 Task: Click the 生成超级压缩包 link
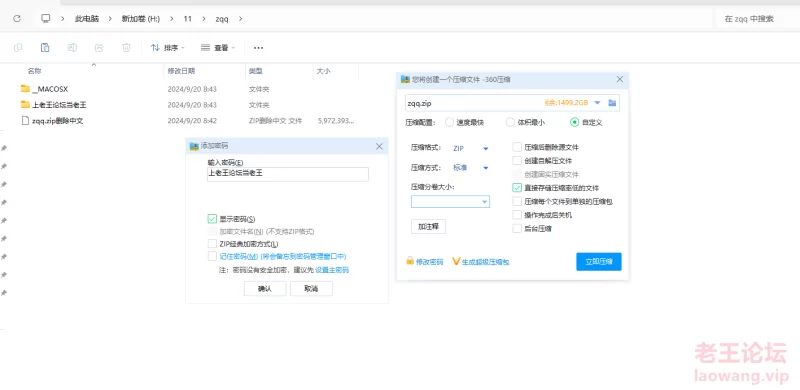(485, 261)
